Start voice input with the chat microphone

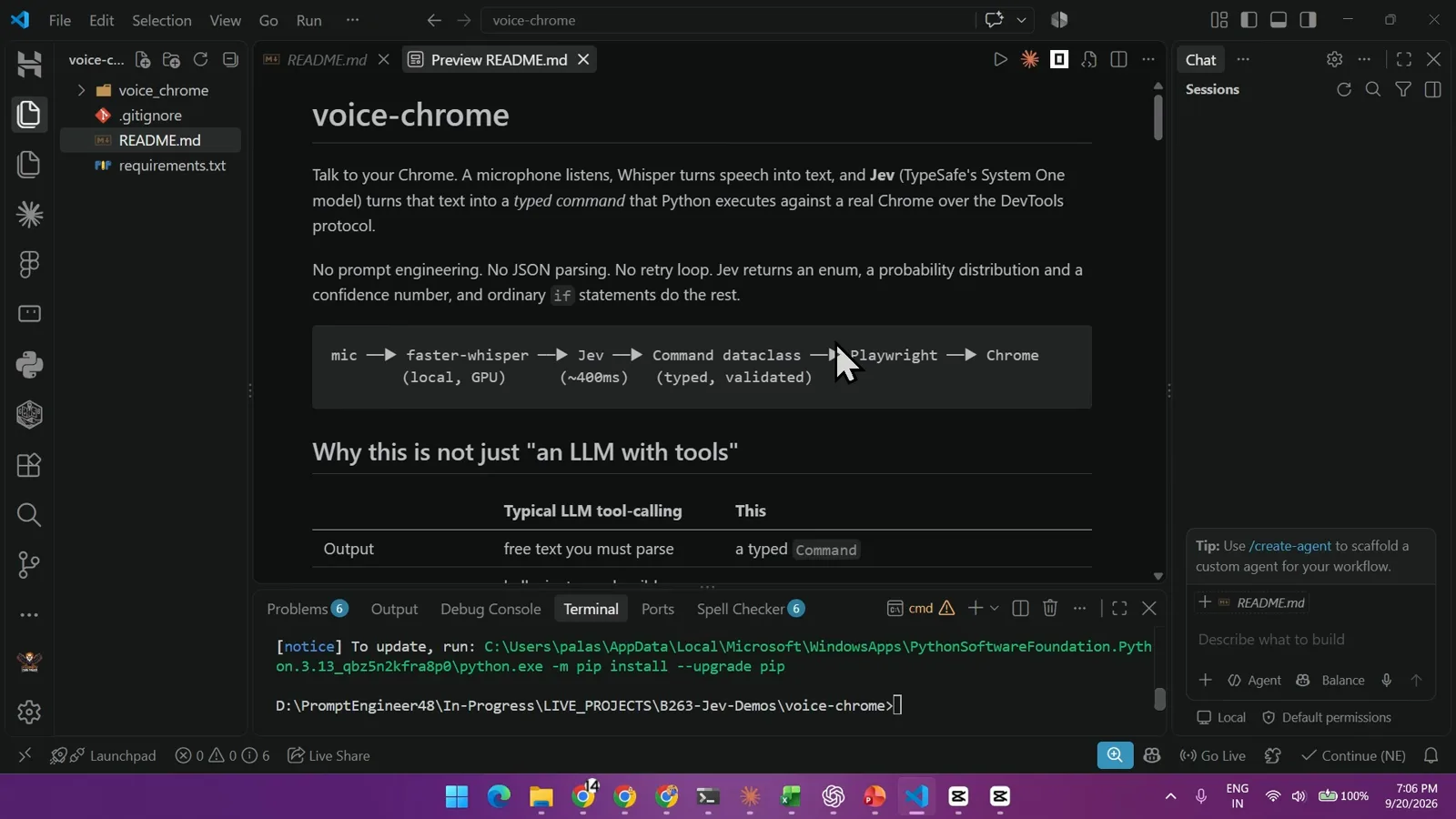tap(1386, 681)
